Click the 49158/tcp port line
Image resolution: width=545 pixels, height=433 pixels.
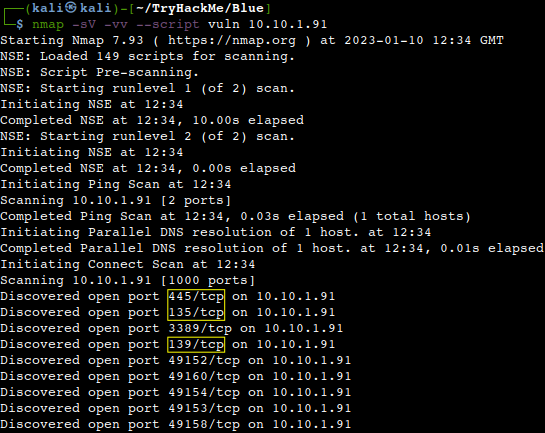coord(176,424)
